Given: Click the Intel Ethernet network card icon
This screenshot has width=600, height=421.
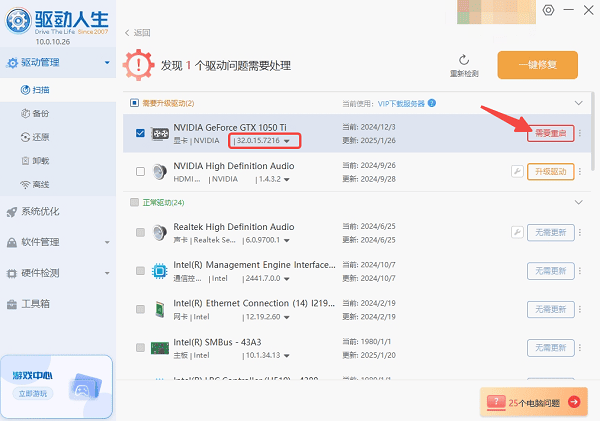Looking at the screenshot, I should (x=160, y=309).
